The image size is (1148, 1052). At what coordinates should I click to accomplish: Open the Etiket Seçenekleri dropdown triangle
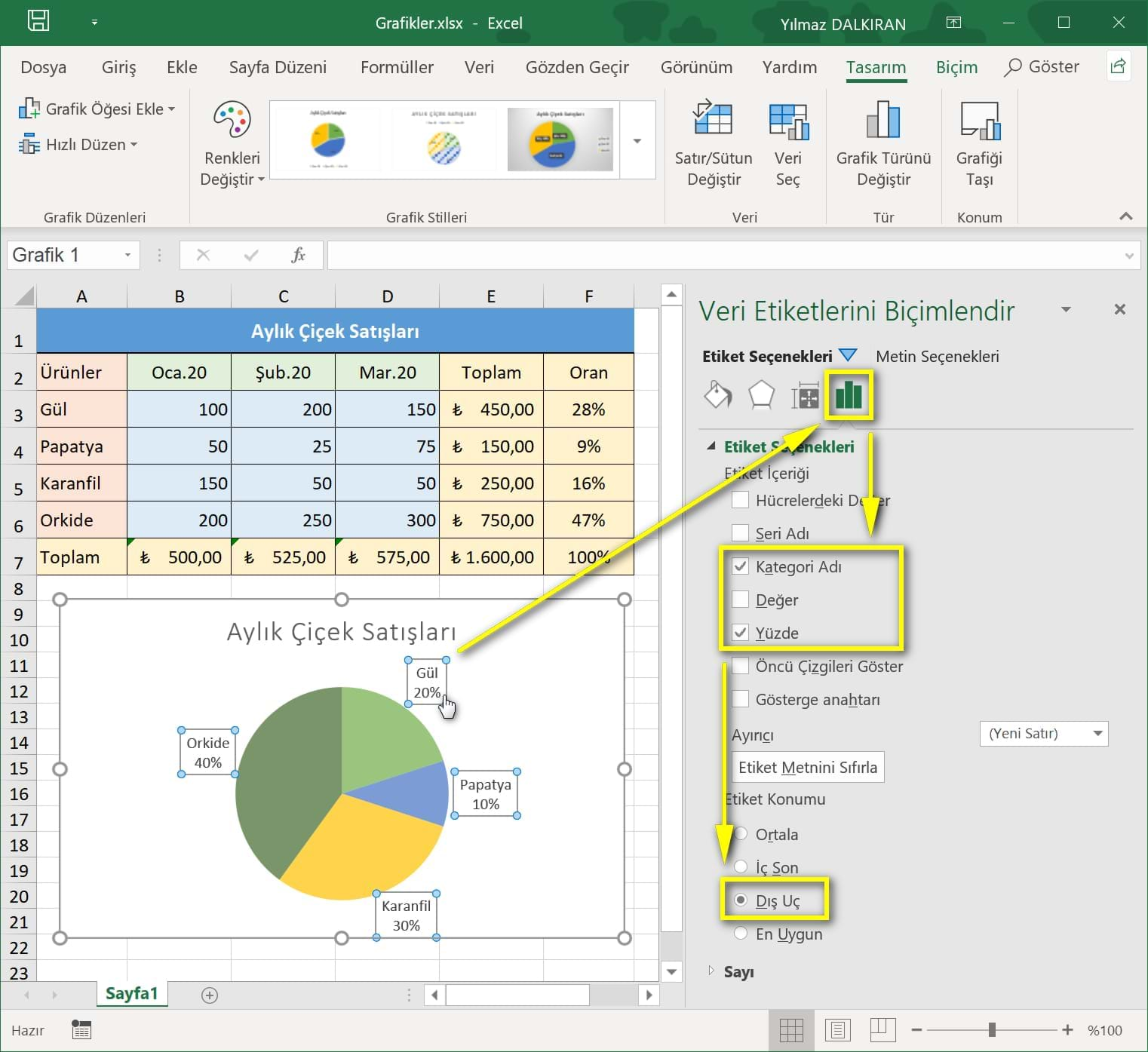848,355
